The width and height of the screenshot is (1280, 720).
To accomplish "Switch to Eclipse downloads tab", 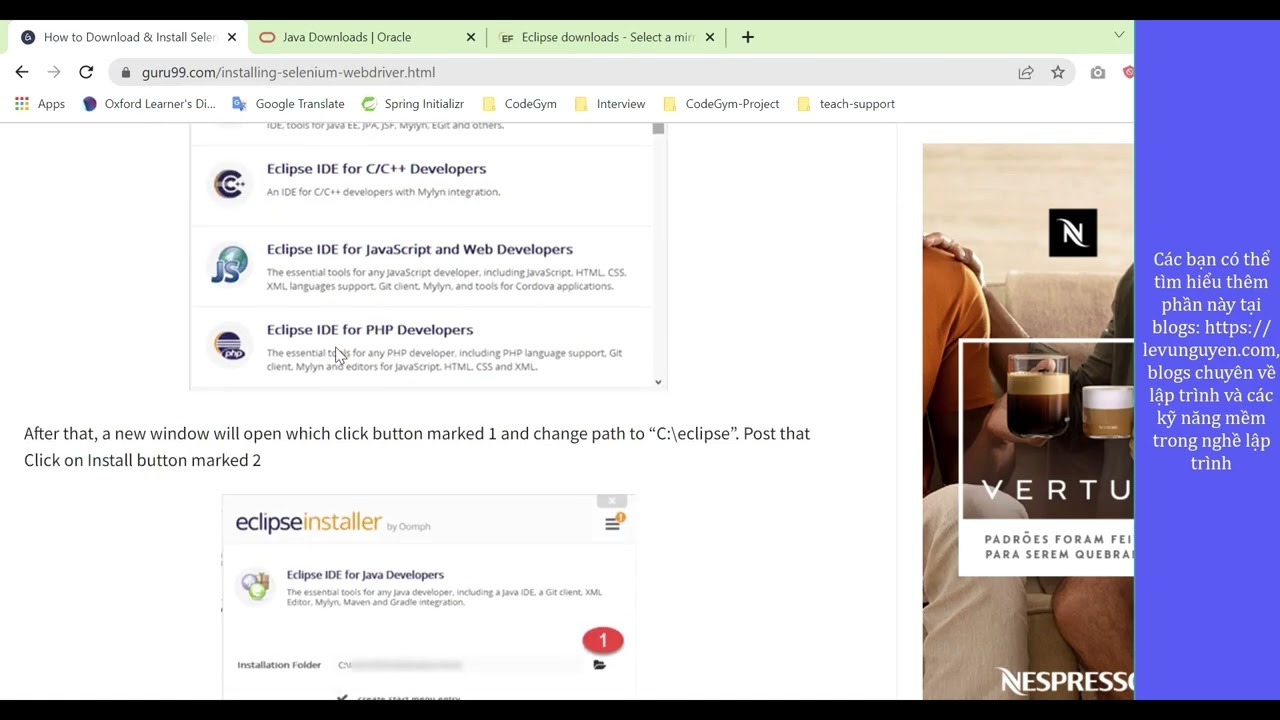I will [x=606, y=37].
